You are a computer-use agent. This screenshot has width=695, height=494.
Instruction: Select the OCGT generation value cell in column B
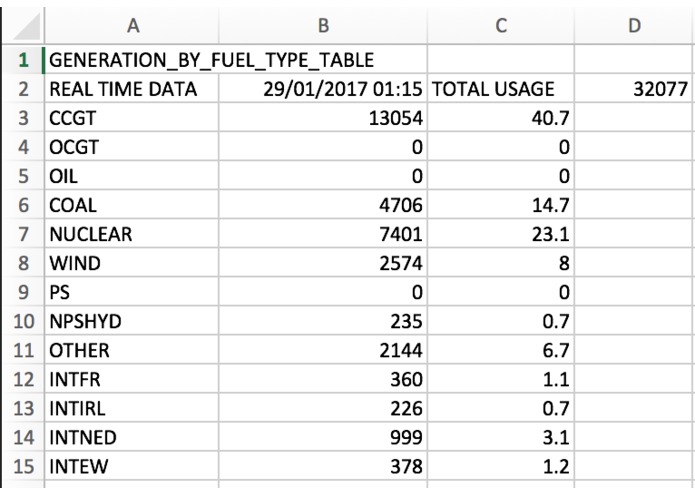(323, 147)
